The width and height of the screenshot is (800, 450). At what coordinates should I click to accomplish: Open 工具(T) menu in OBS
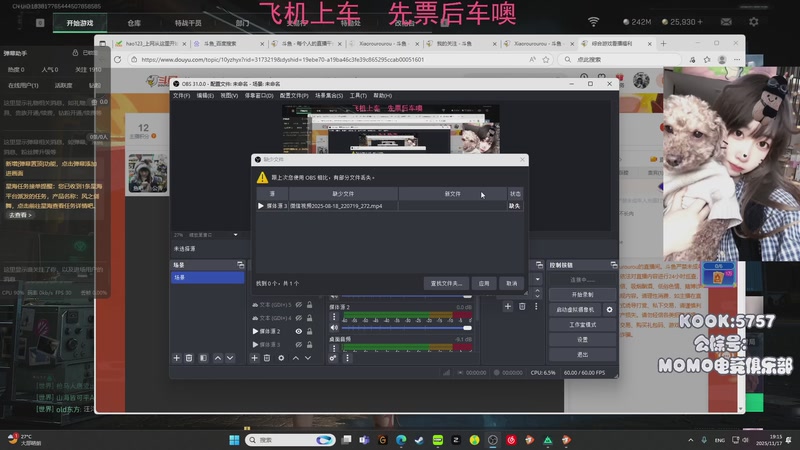click(x=358, y=95)
